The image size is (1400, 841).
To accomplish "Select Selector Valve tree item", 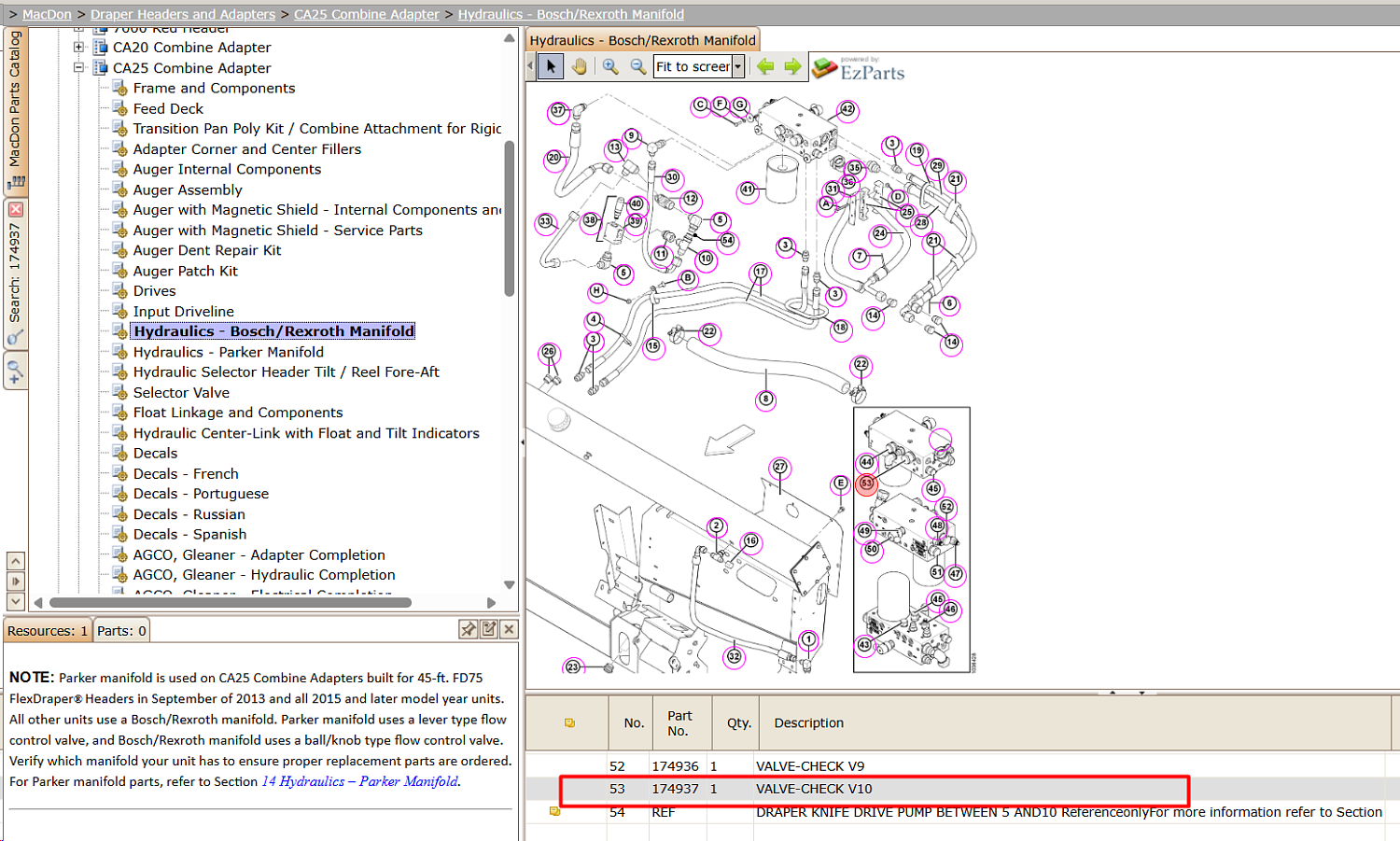I will [x=181, y=392].
